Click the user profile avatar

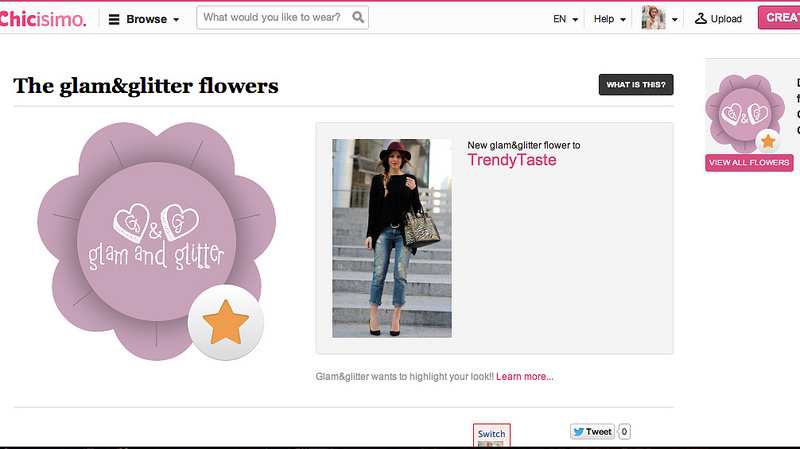pyautogui.click(x=654, y=18)
